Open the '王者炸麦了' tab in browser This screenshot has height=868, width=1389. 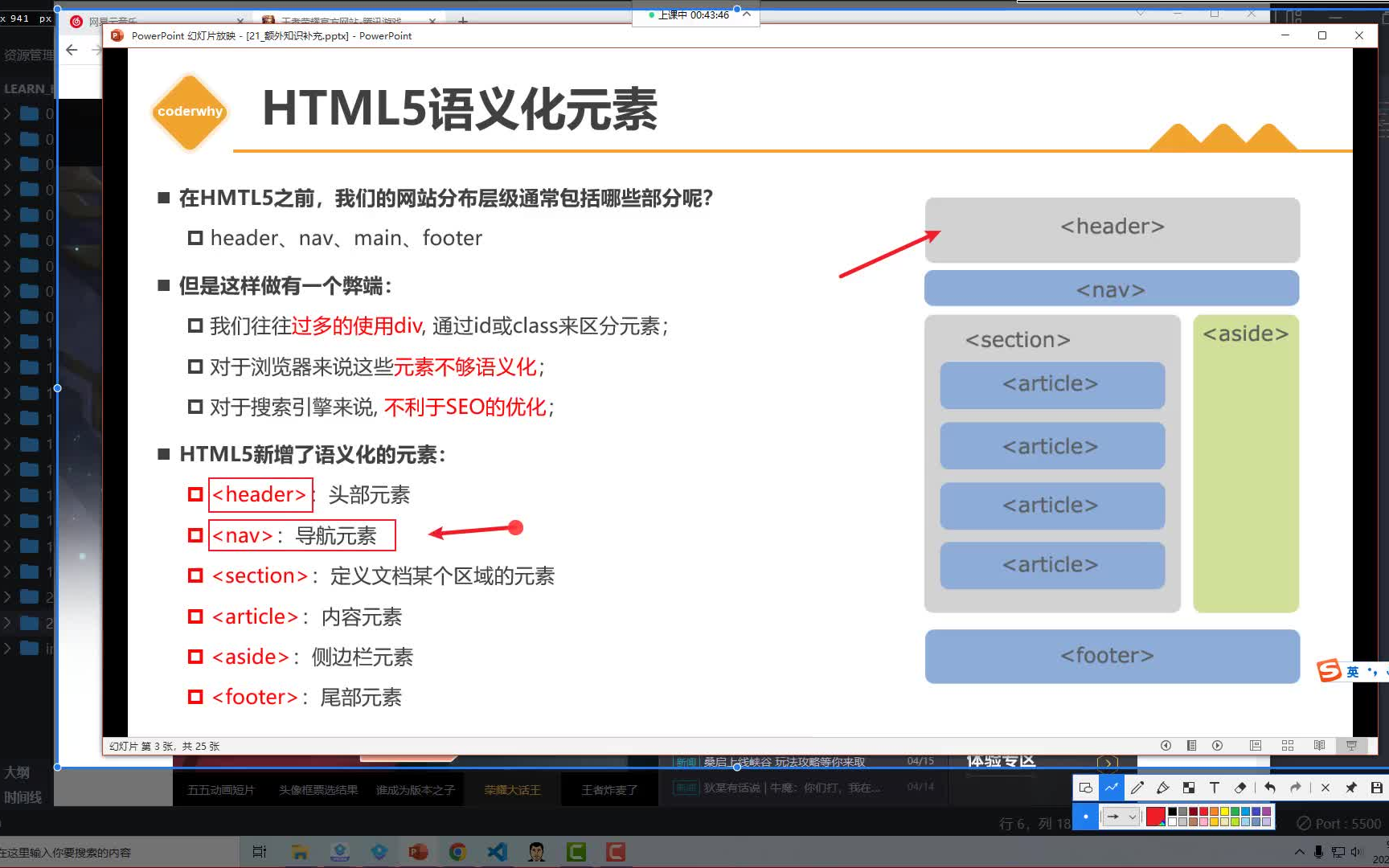[609, 790]
